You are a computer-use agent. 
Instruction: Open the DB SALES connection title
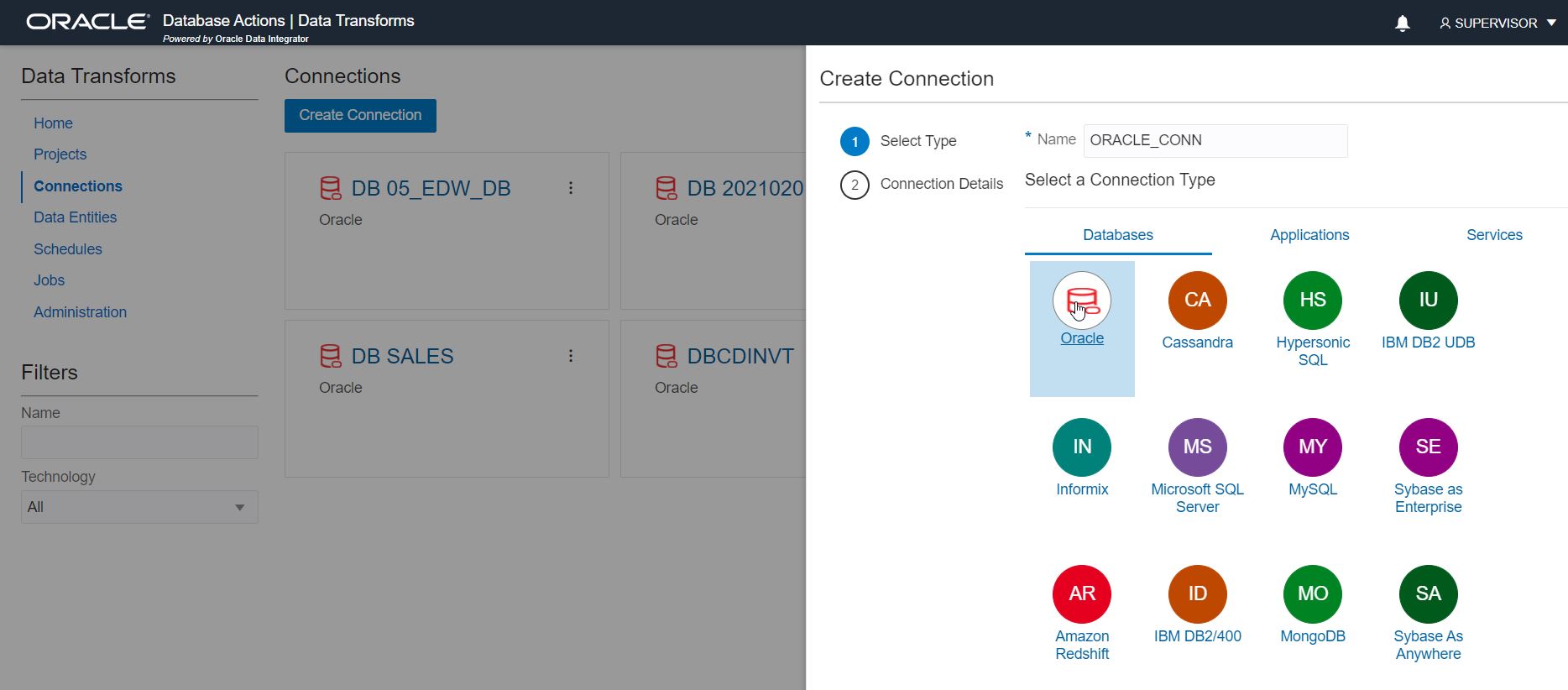[402, 357]
